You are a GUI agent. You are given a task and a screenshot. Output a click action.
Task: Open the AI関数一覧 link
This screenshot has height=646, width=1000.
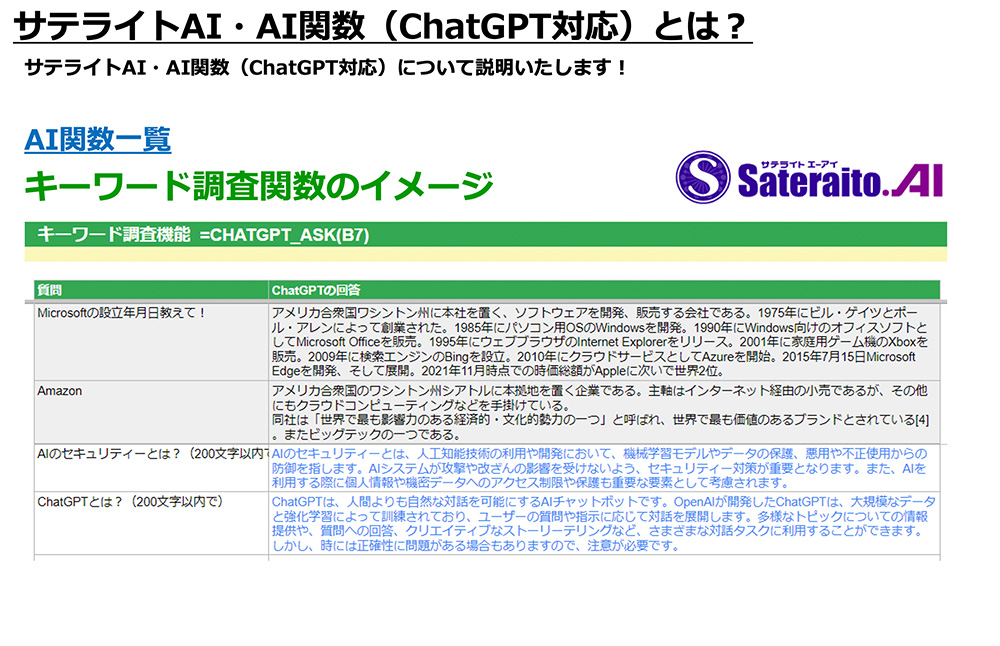pos(98,140)
